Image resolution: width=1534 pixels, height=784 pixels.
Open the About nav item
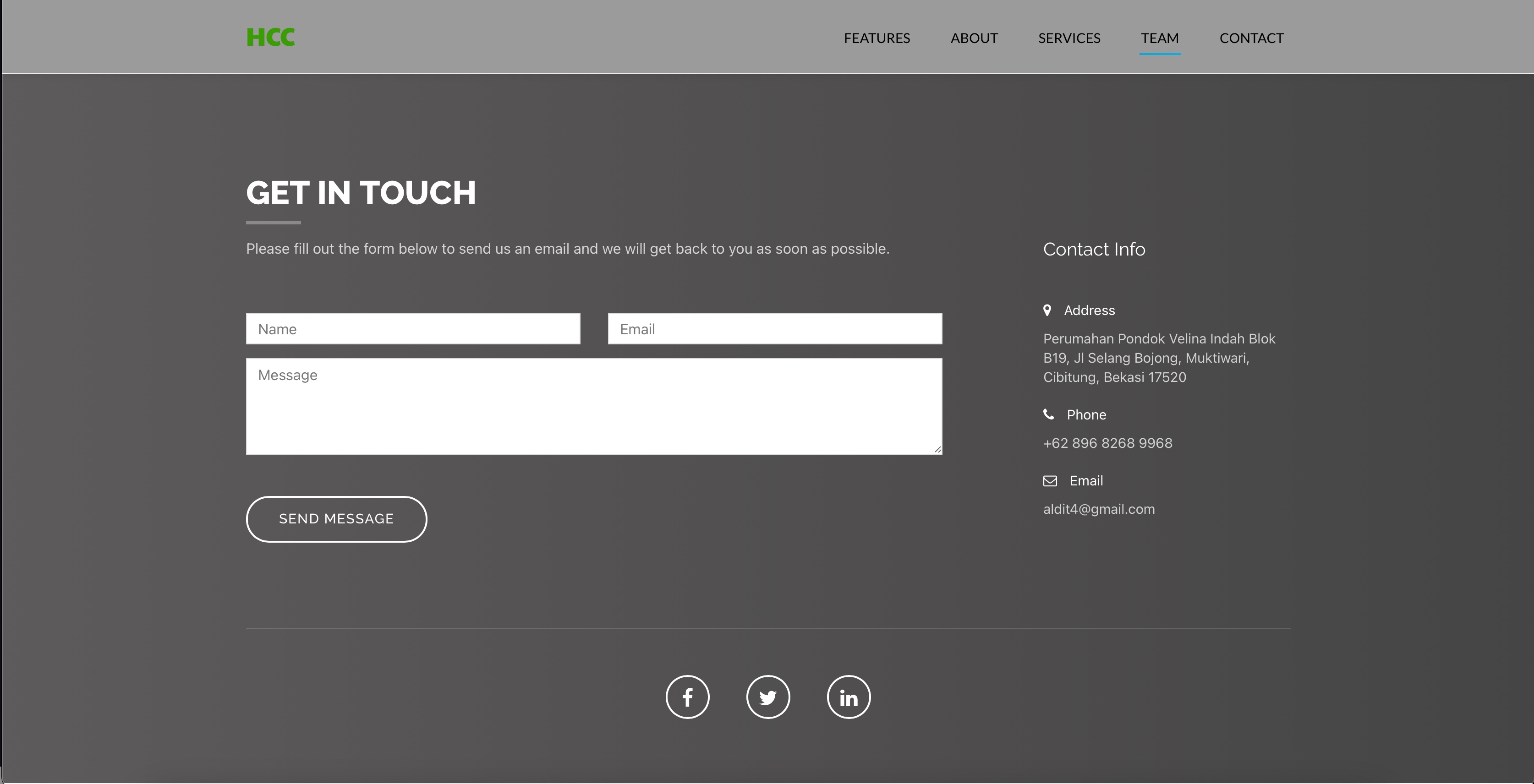974,38
